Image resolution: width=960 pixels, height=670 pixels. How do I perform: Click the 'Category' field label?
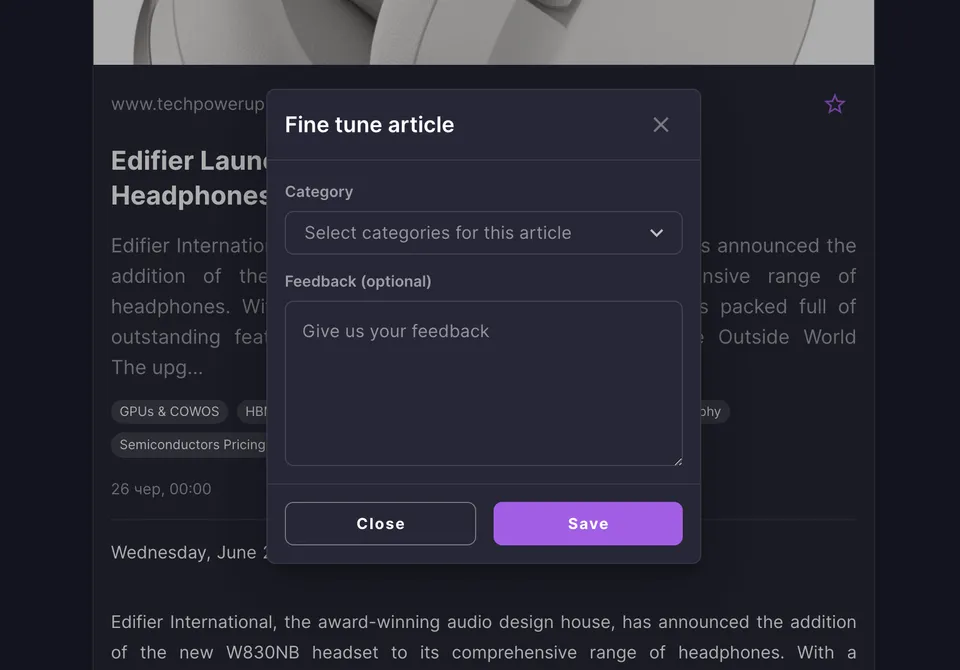pyautogui.click(x=319, y=192)
